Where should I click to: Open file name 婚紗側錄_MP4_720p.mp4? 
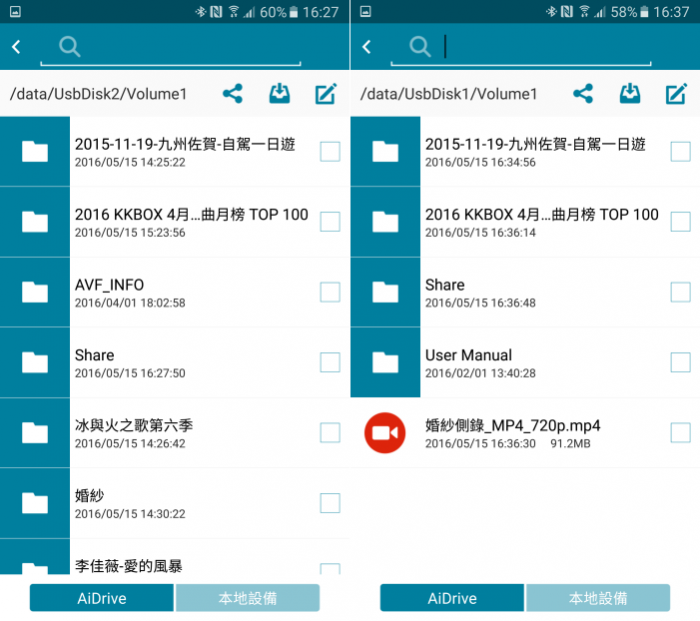point(512,425)
